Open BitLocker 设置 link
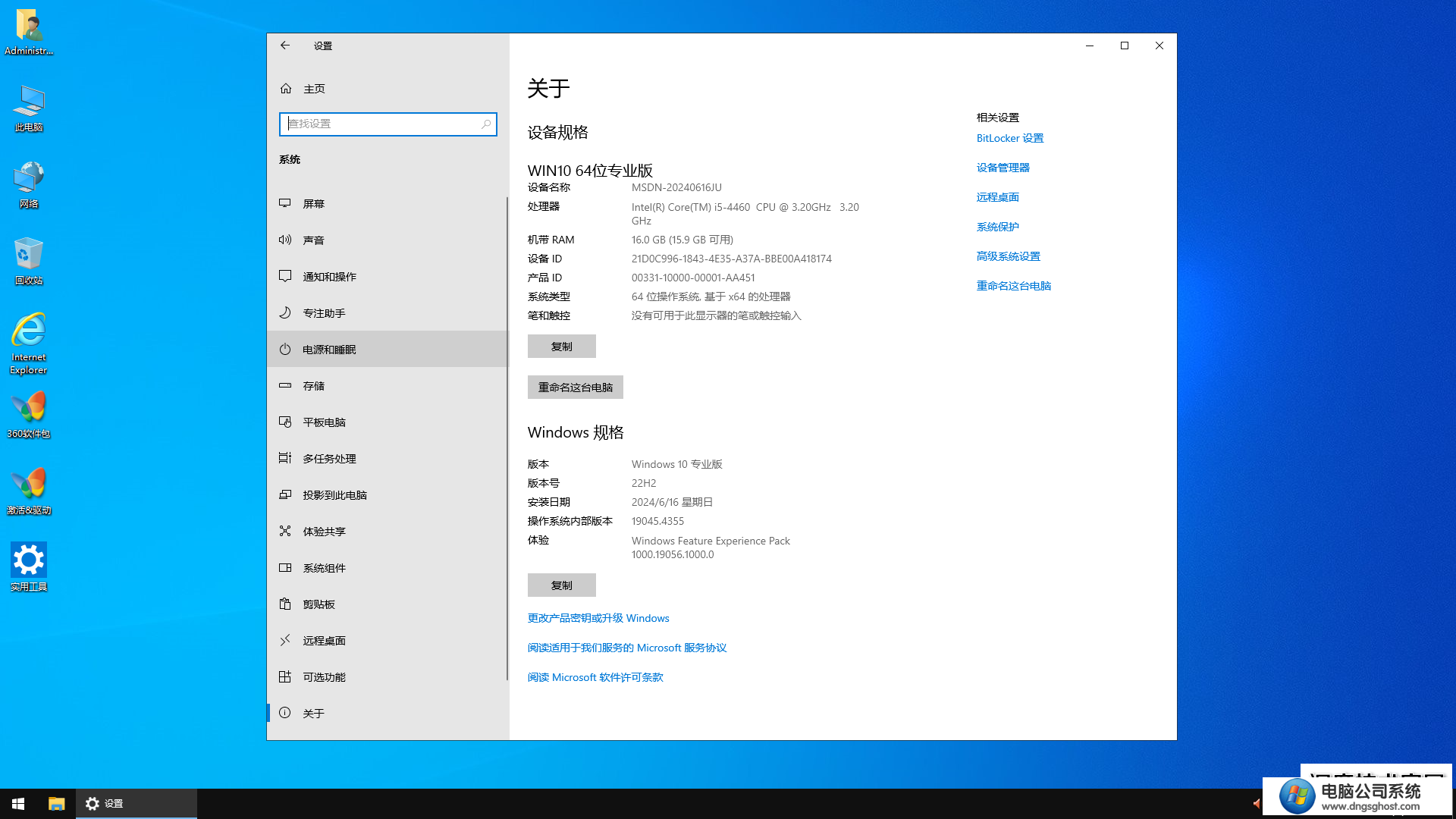Viewport: 1456px width, 819px height. (1009, 138)
